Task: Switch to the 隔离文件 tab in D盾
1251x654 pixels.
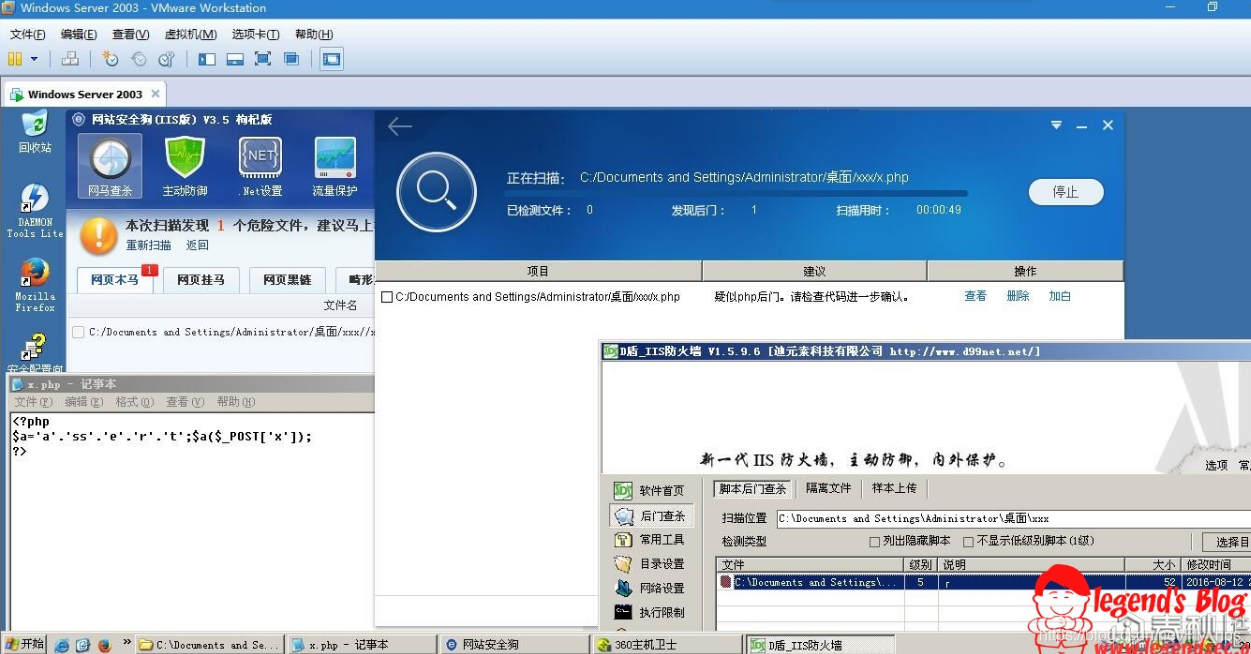Action: click(x=829, y=488)
